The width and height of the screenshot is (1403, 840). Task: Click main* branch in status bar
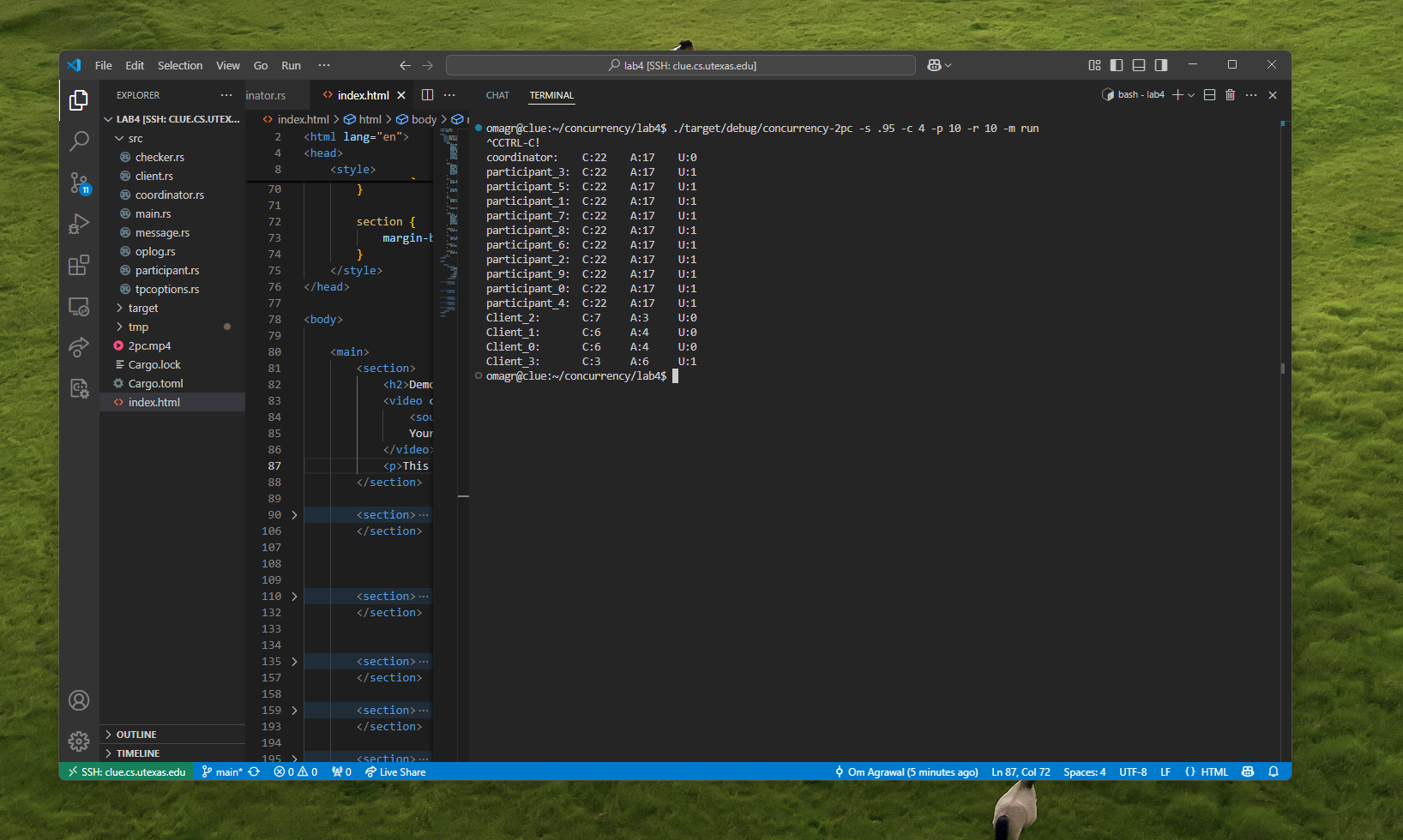(222, 771)
